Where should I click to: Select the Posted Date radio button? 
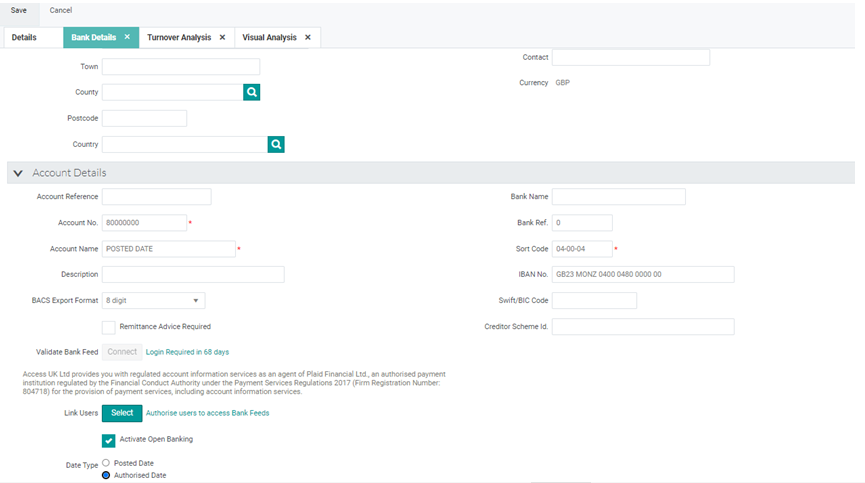tap(106, 463)
